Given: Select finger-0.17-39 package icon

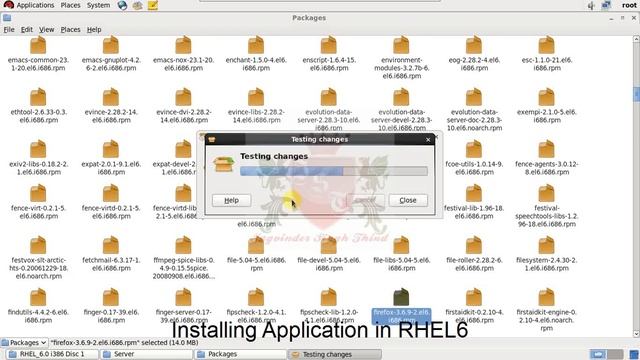Looking at the screenshot, I should [111, 297].
